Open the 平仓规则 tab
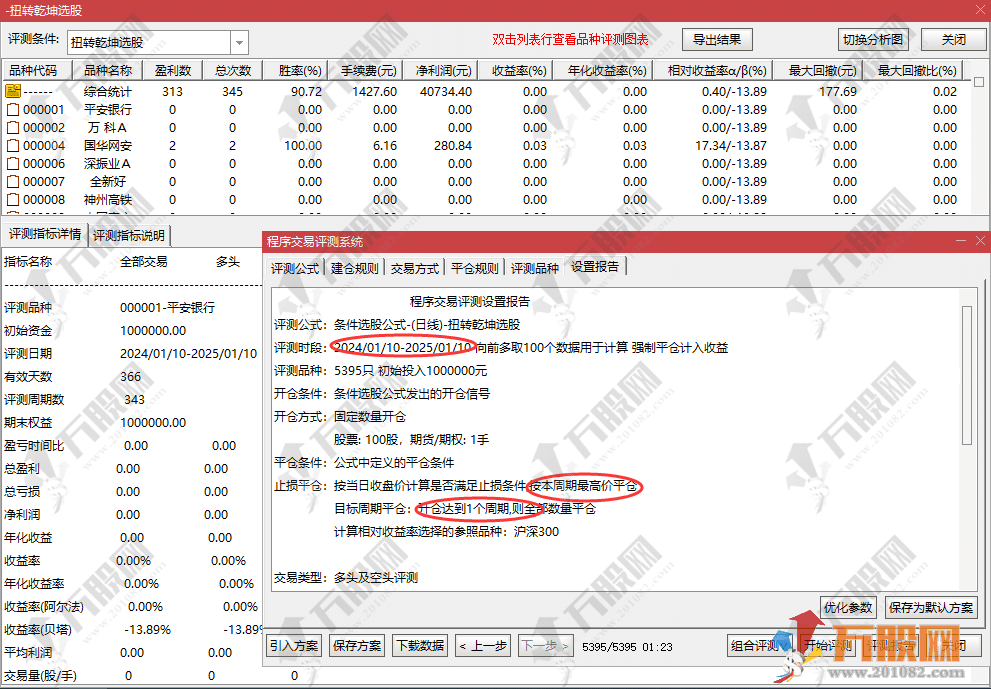Image resolution: width=991 pixels, height=689 pixels. (475, 268)
